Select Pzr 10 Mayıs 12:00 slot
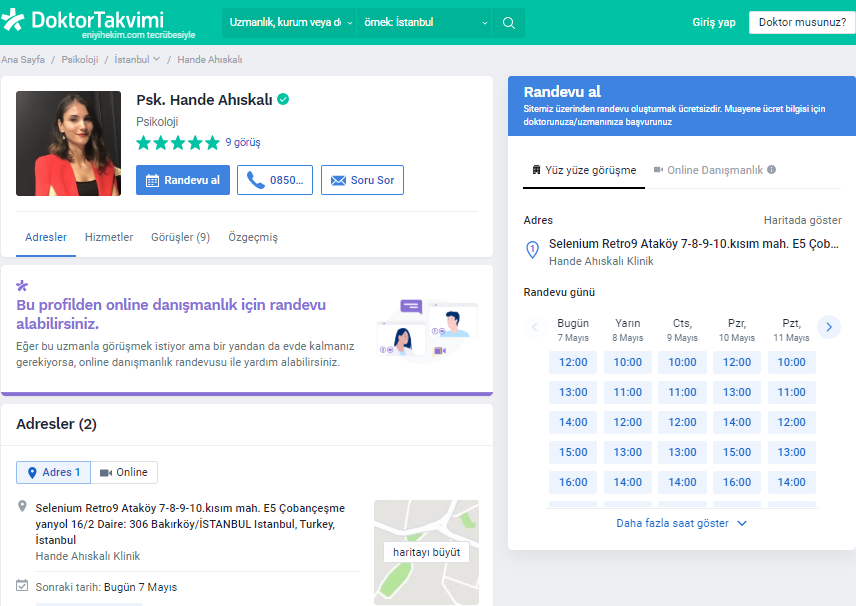The image size is (856, 606). click(737, 362)
